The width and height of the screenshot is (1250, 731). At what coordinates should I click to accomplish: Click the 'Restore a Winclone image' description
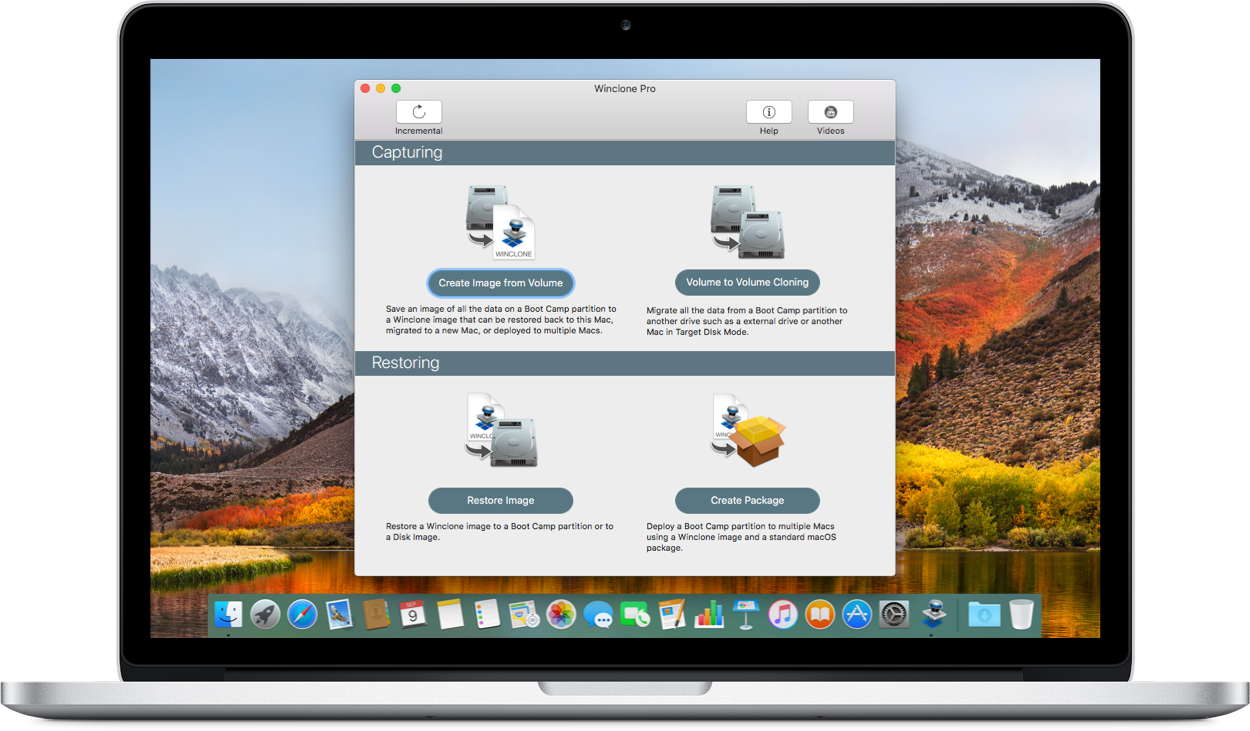pyautogui.click(x=500, y=531)
